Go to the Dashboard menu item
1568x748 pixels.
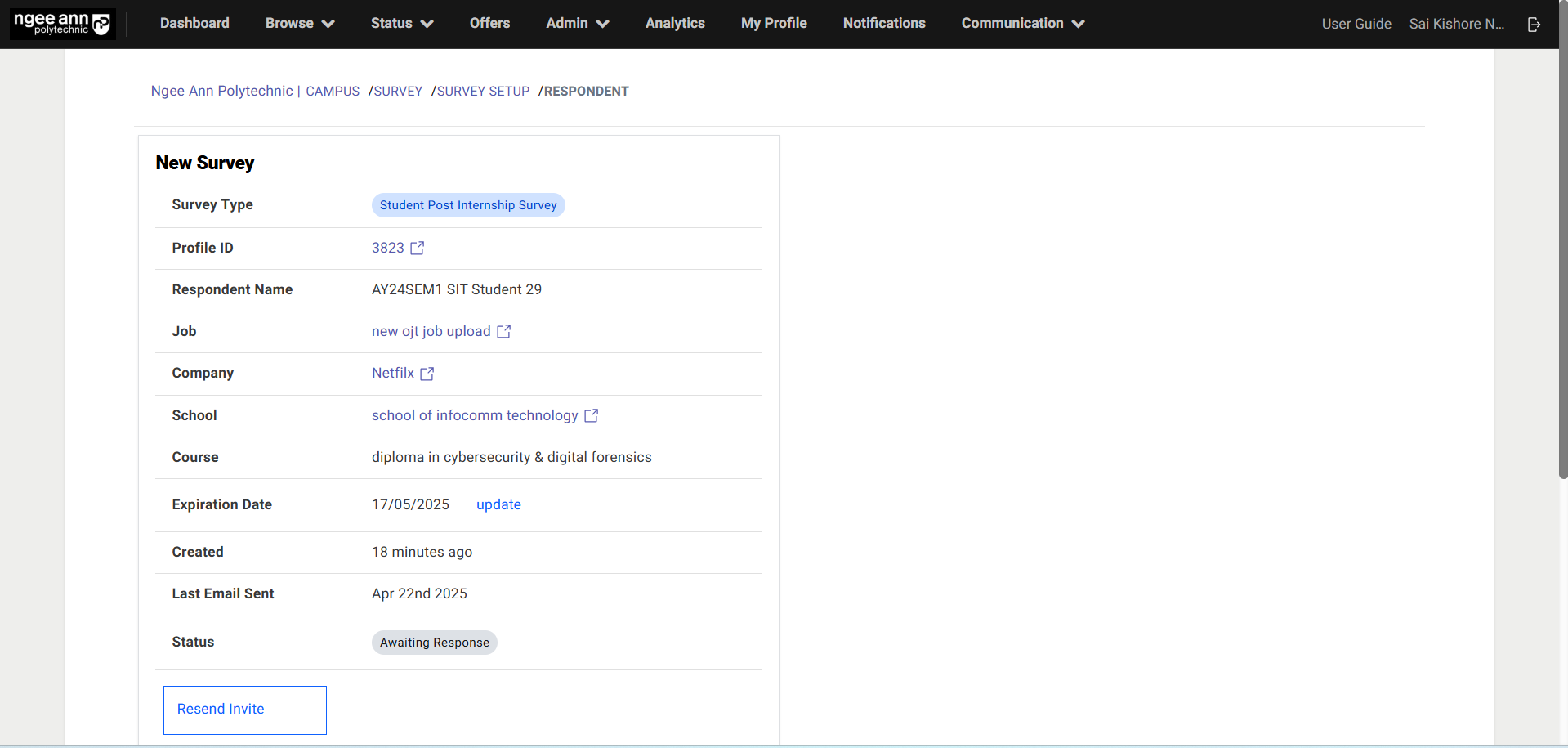click(x=194, y=23)
